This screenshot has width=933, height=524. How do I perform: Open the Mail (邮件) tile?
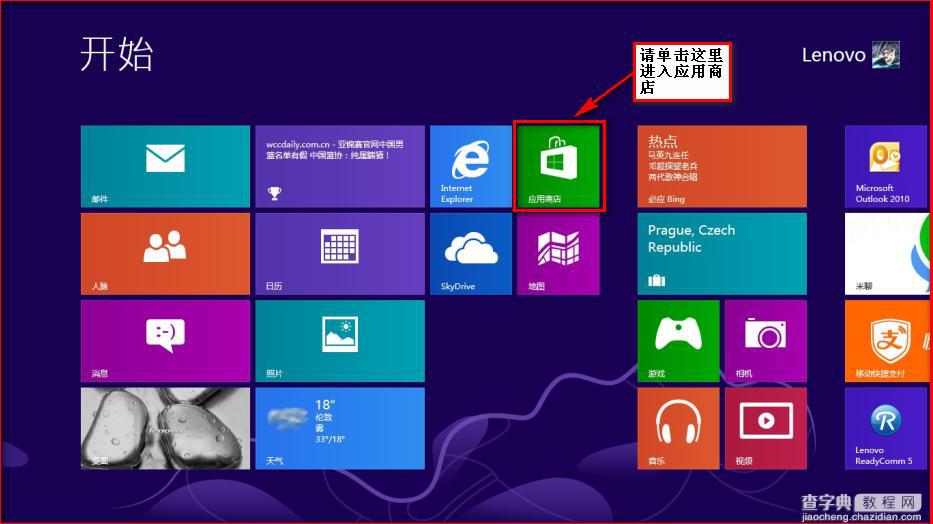pos(165,167)
